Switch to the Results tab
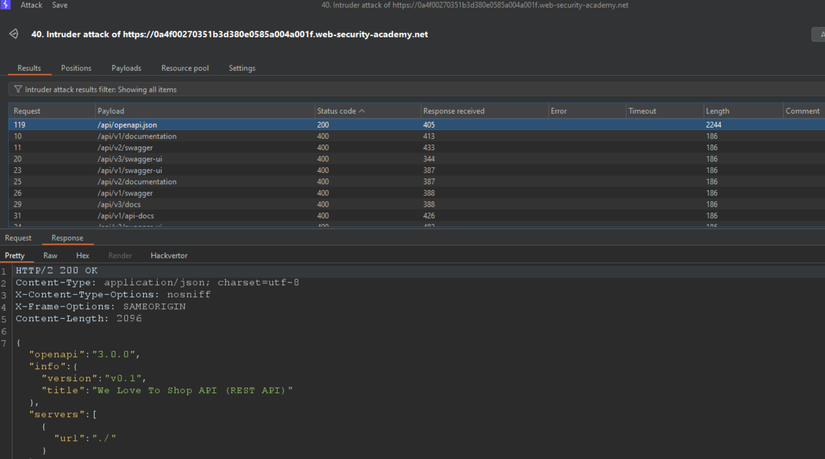Viewport: 825px width, 459px height. point(29,68)
